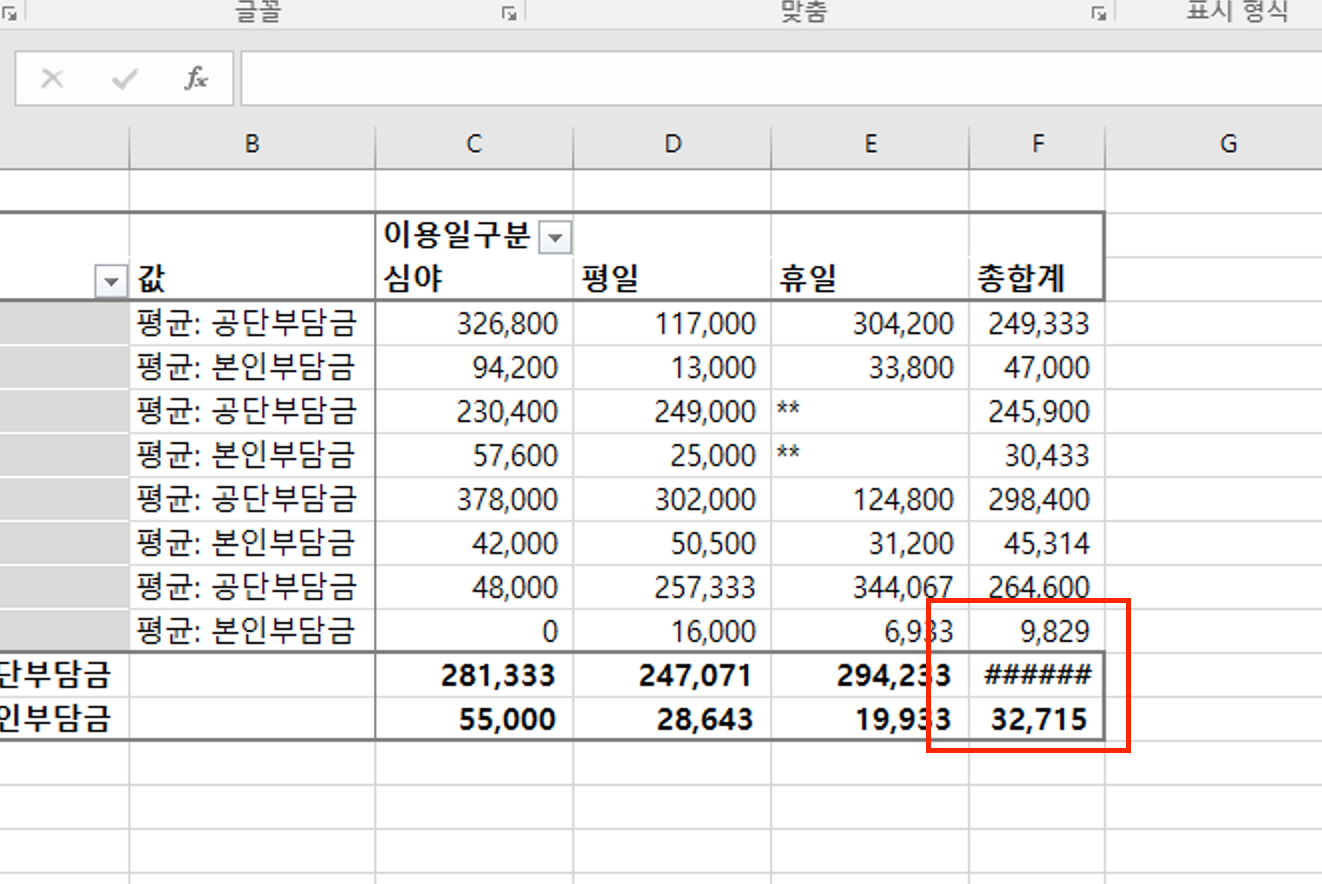Open the 맞춤 group dialog launcher
The width and height of the screenshot is (1322, 884).
[1099, 13]
